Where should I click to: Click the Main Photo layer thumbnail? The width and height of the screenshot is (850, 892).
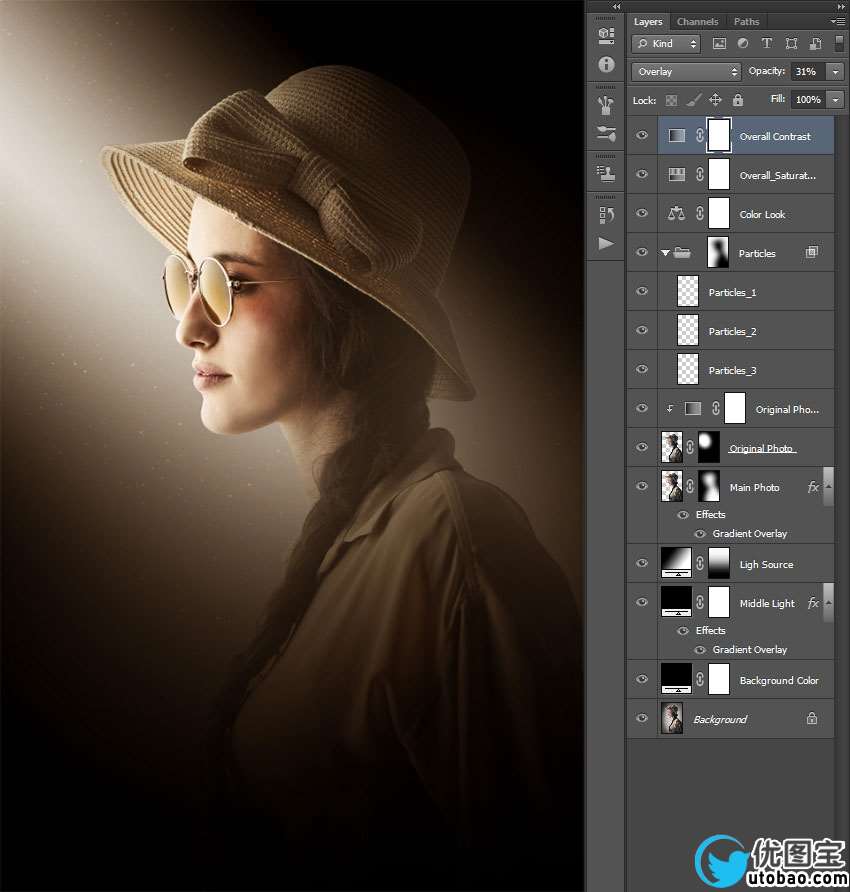[x=672, y=486]
